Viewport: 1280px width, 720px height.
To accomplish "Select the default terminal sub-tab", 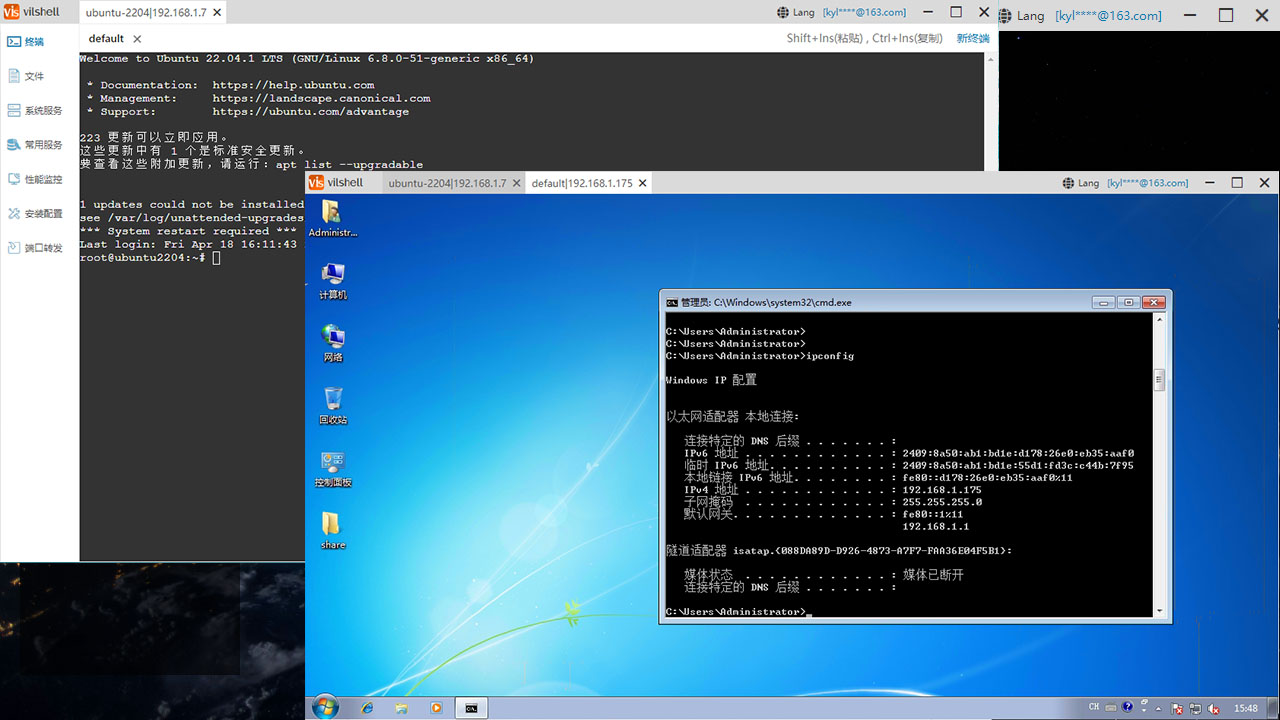I will (106, 39).
